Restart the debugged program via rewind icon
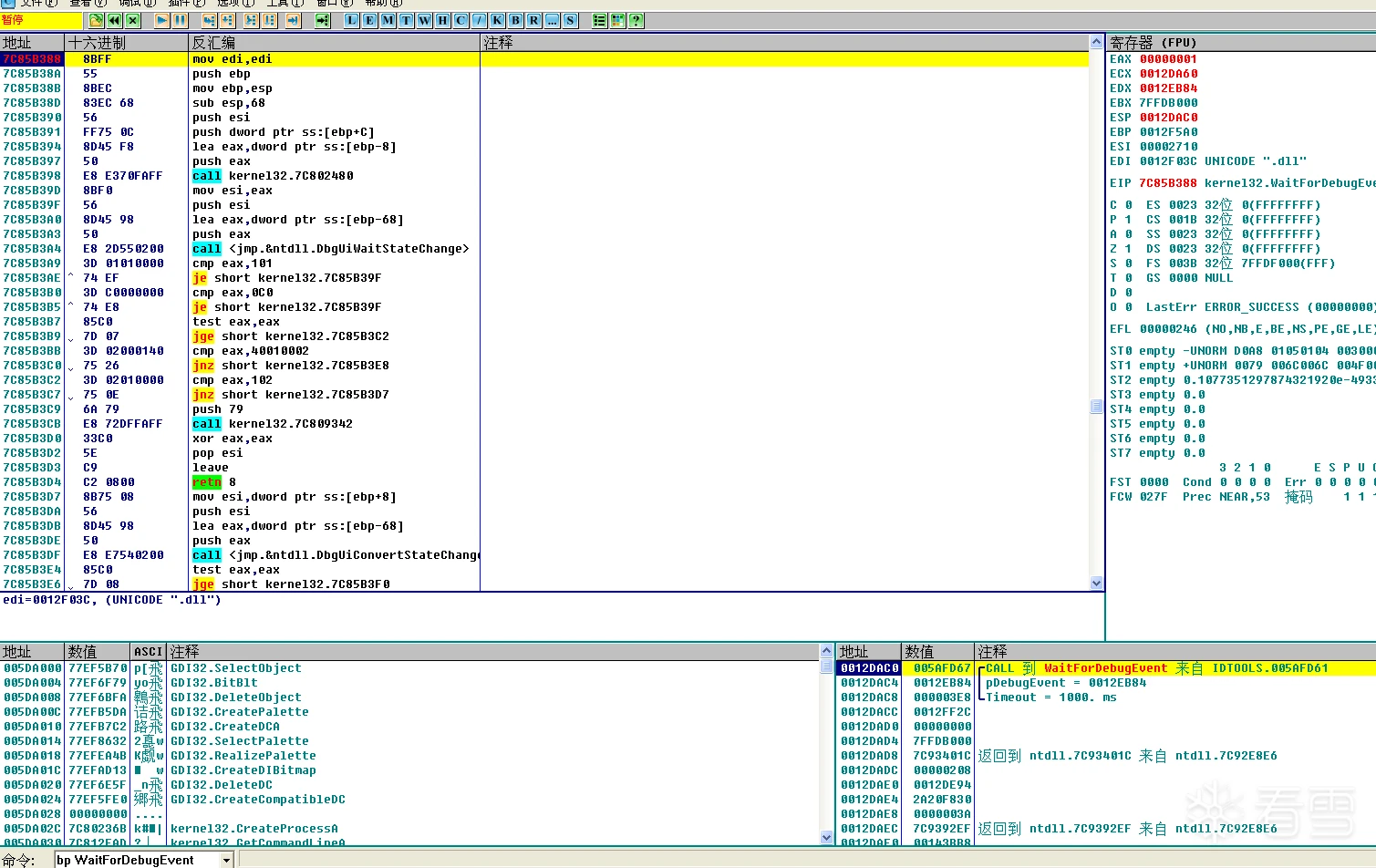This screenshot has height=868, width=1376. coord(114,20)
